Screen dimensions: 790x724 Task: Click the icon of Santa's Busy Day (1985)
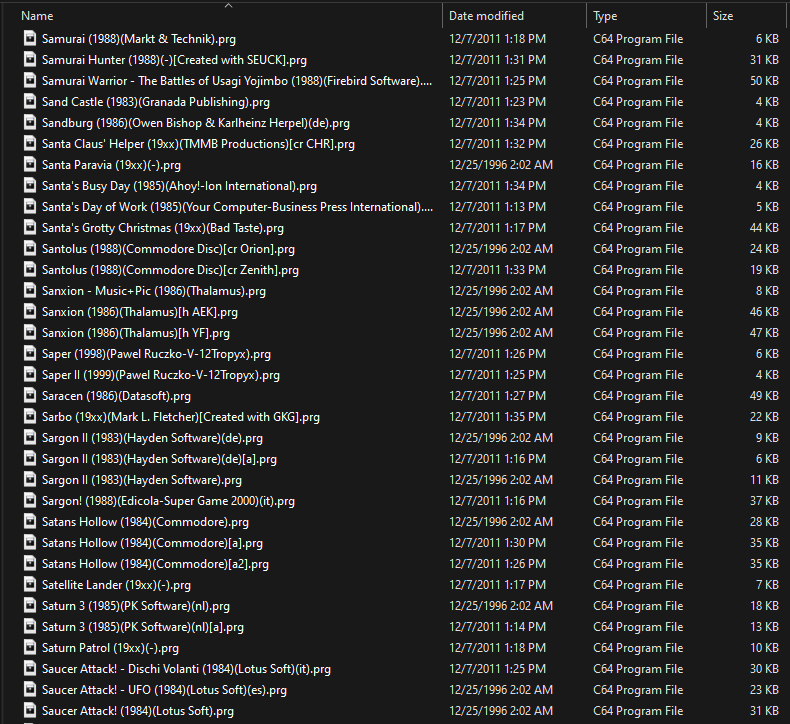[x=30, y=186]
